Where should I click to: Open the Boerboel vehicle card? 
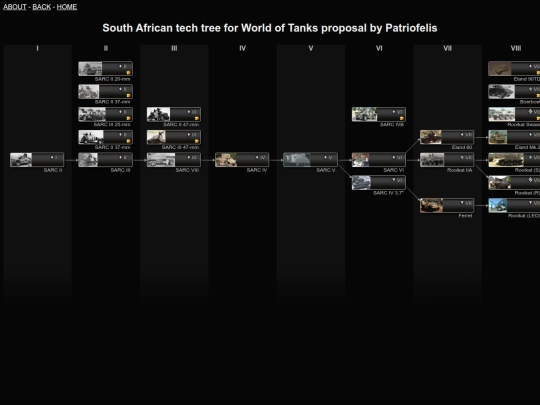click(514, 92)
